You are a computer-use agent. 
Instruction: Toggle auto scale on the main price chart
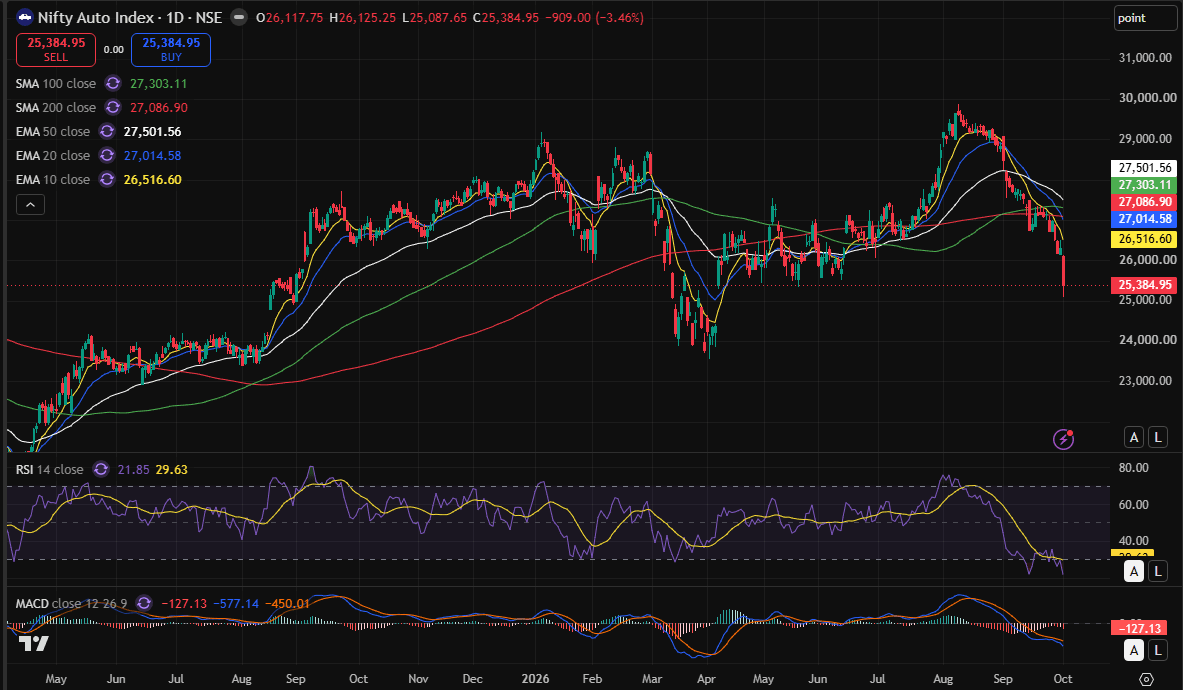click(1134, 437)
